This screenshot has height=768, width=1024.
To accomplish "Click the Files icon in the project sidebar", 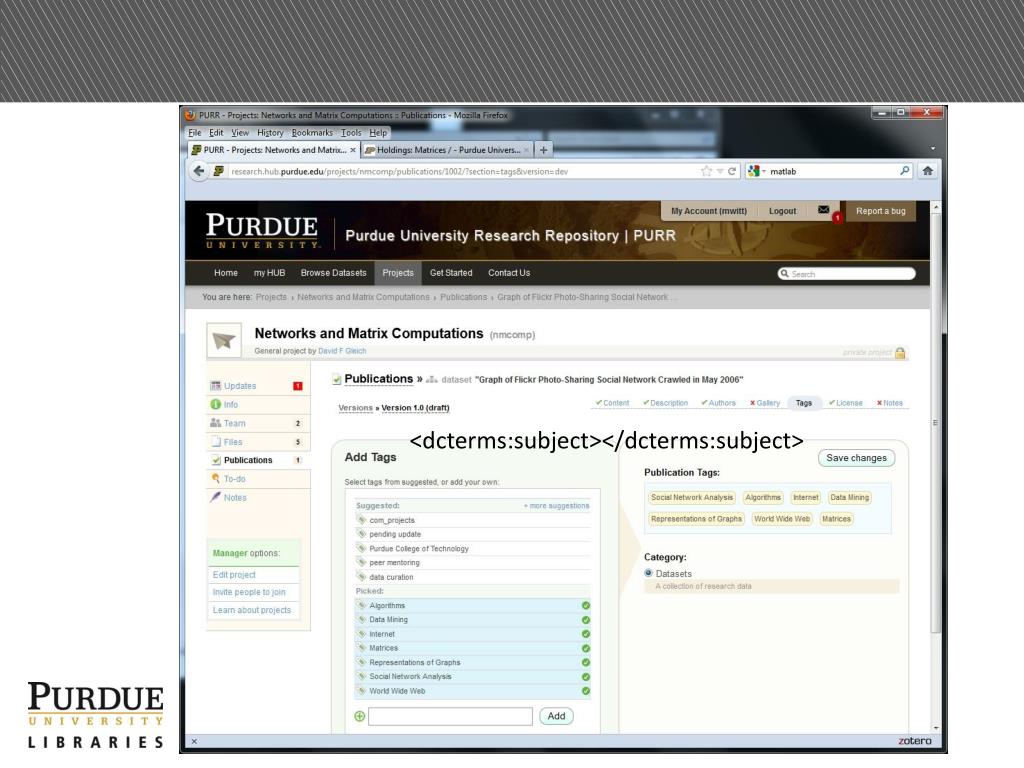I will tap(216, 441).
